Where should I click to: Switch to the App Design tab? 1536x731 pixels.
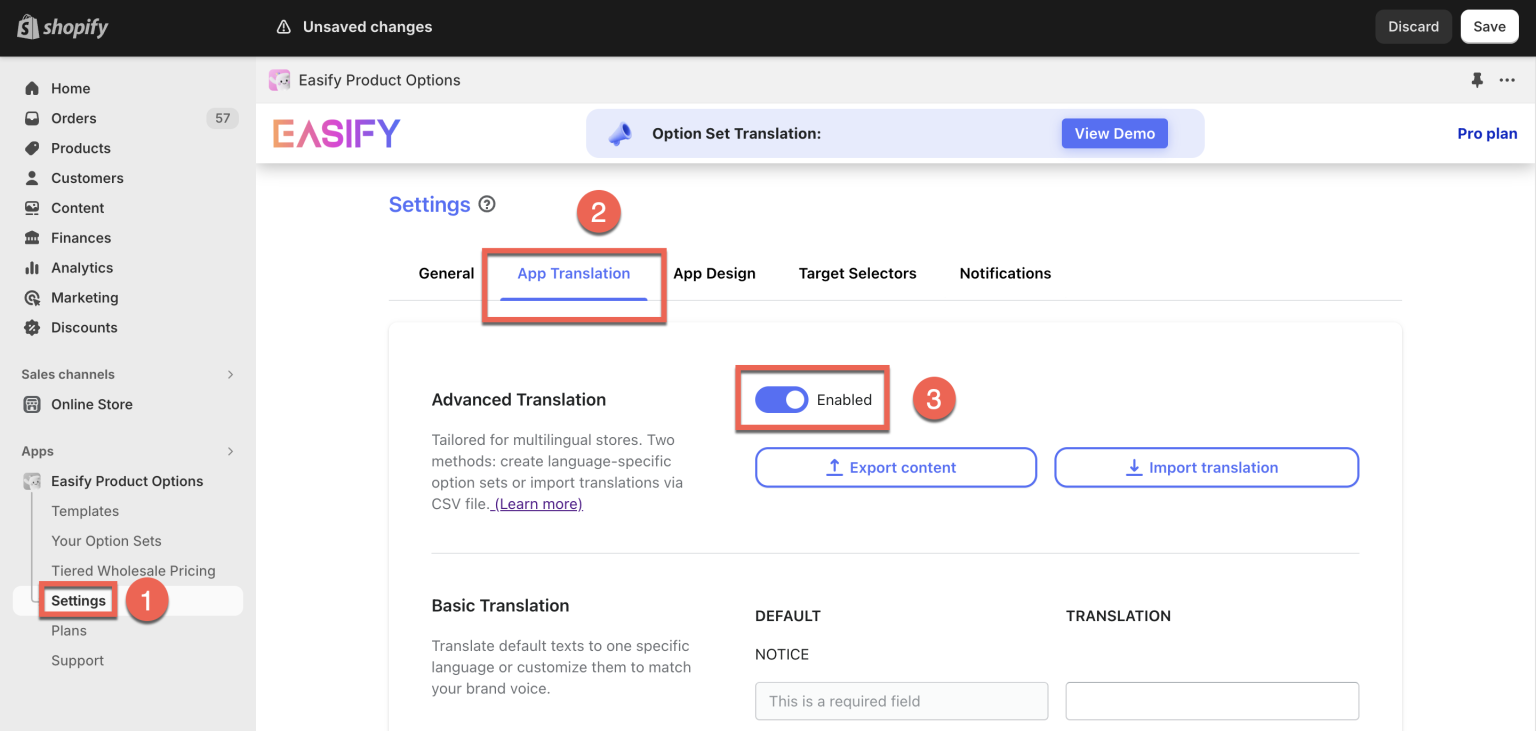(x=714, y=273)
